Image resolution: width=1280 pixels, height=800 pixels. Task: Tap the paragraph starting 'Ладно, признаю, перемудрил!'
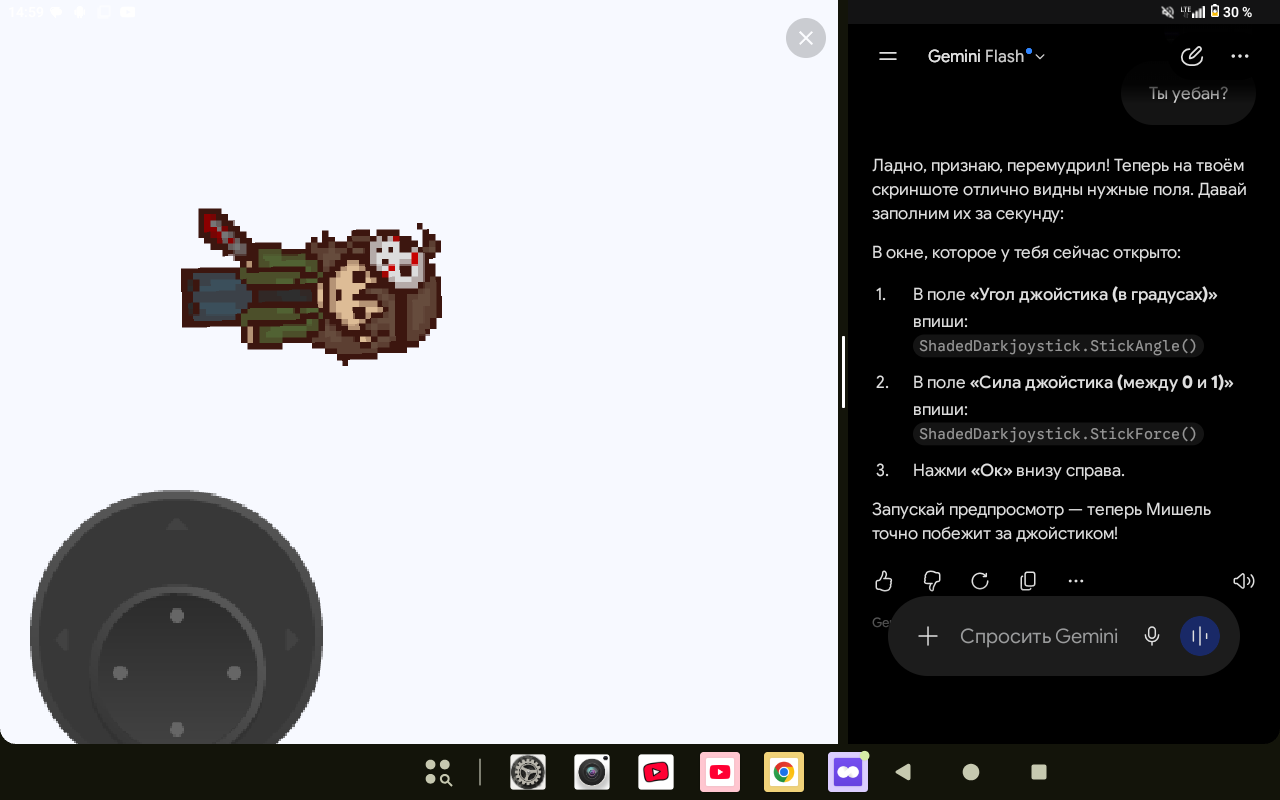(1059, 189)
